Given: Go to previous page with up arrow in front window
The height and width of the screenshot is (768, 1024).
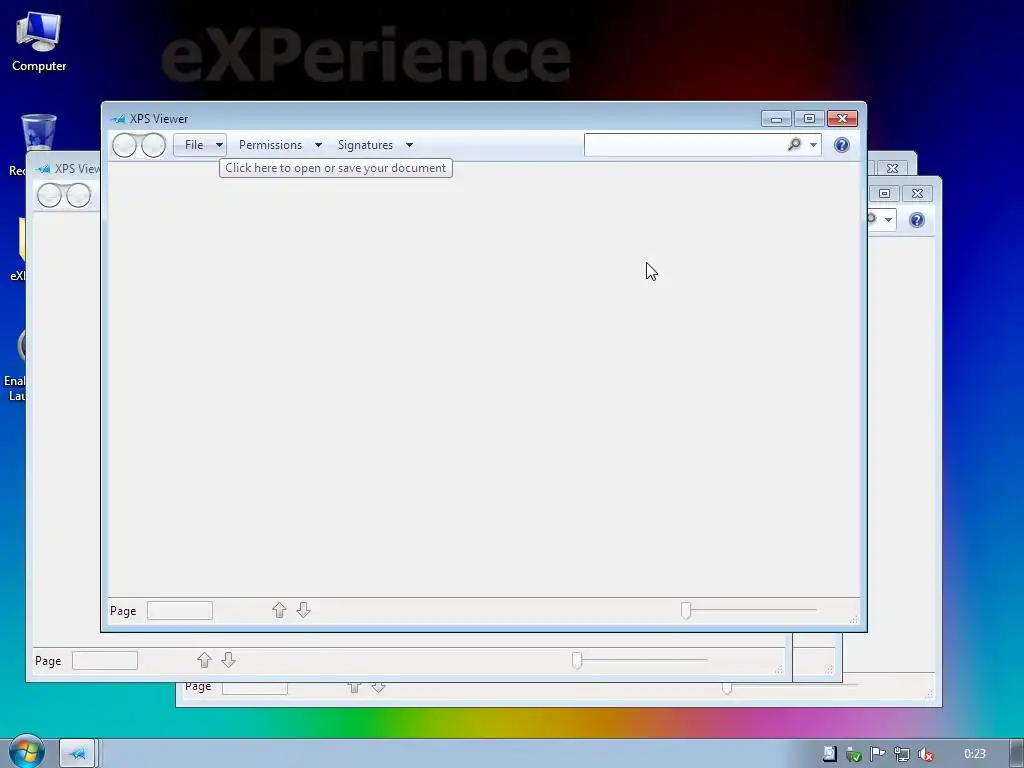Looking at the screenshot, I should pos(279,610).
